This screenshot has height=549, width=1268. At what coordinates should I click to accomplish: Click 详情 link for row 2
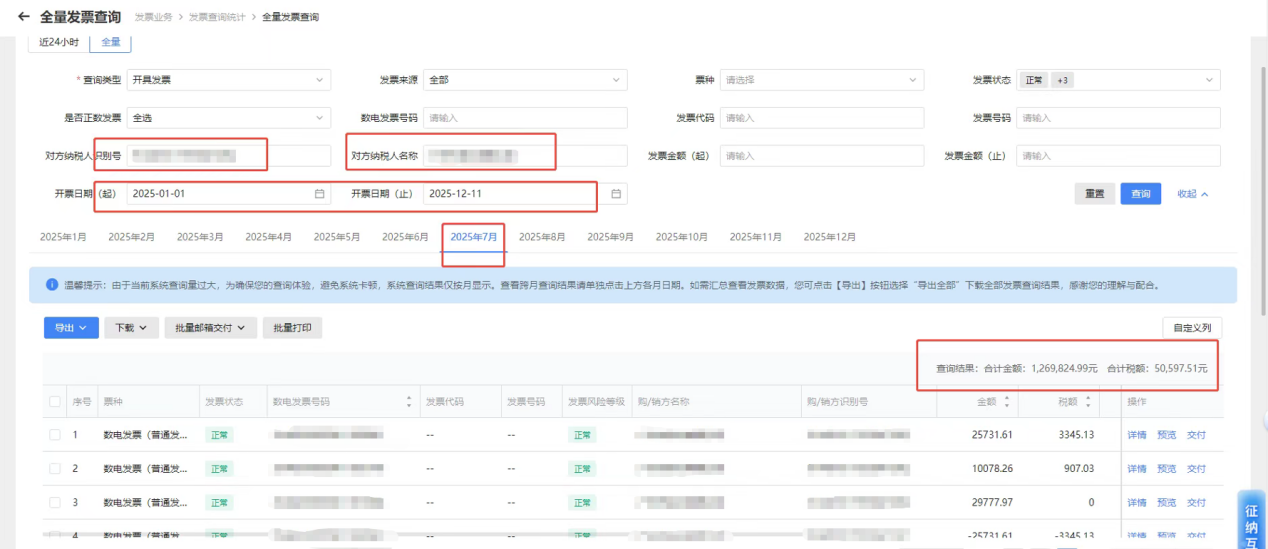coord(1137,469)
